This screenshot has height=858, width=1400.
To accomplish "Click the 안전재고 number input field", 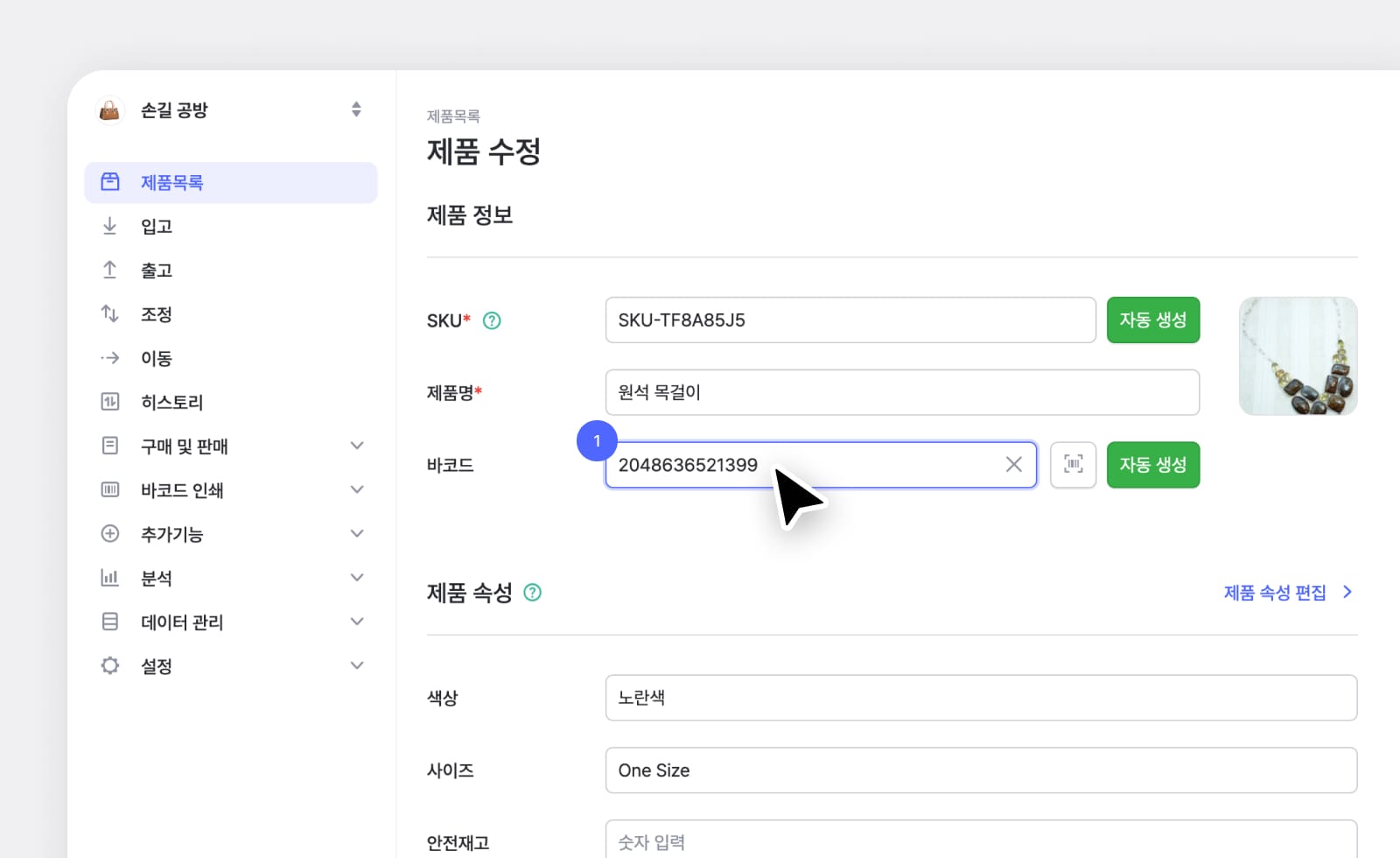I will (981, 840).
